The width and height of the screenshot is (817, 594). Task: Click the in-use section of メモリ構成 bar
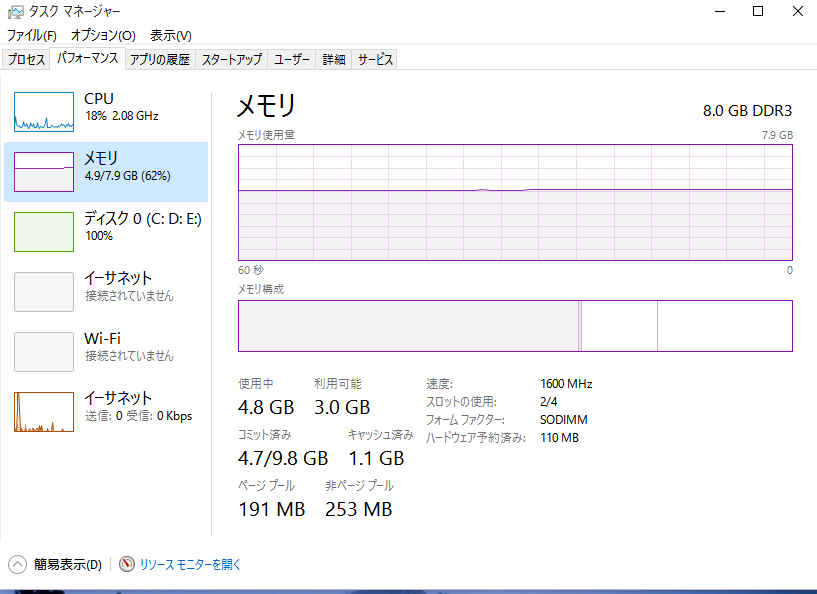point(408,326)
